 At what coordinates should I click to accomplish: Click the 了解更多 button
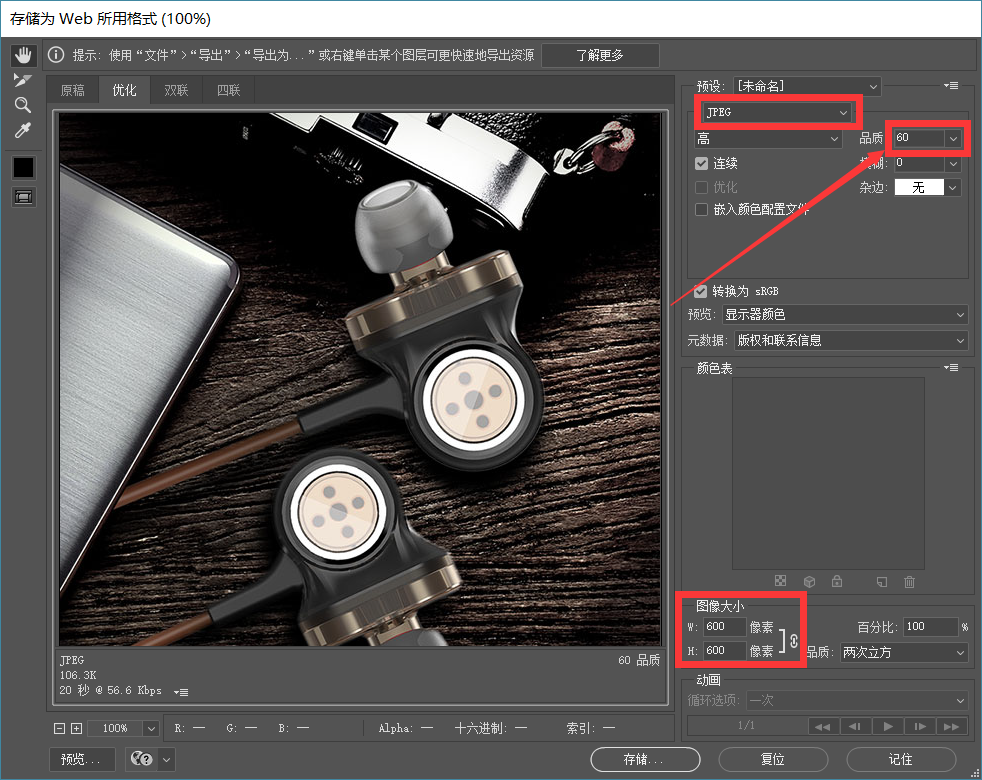[x=600, y=55]
